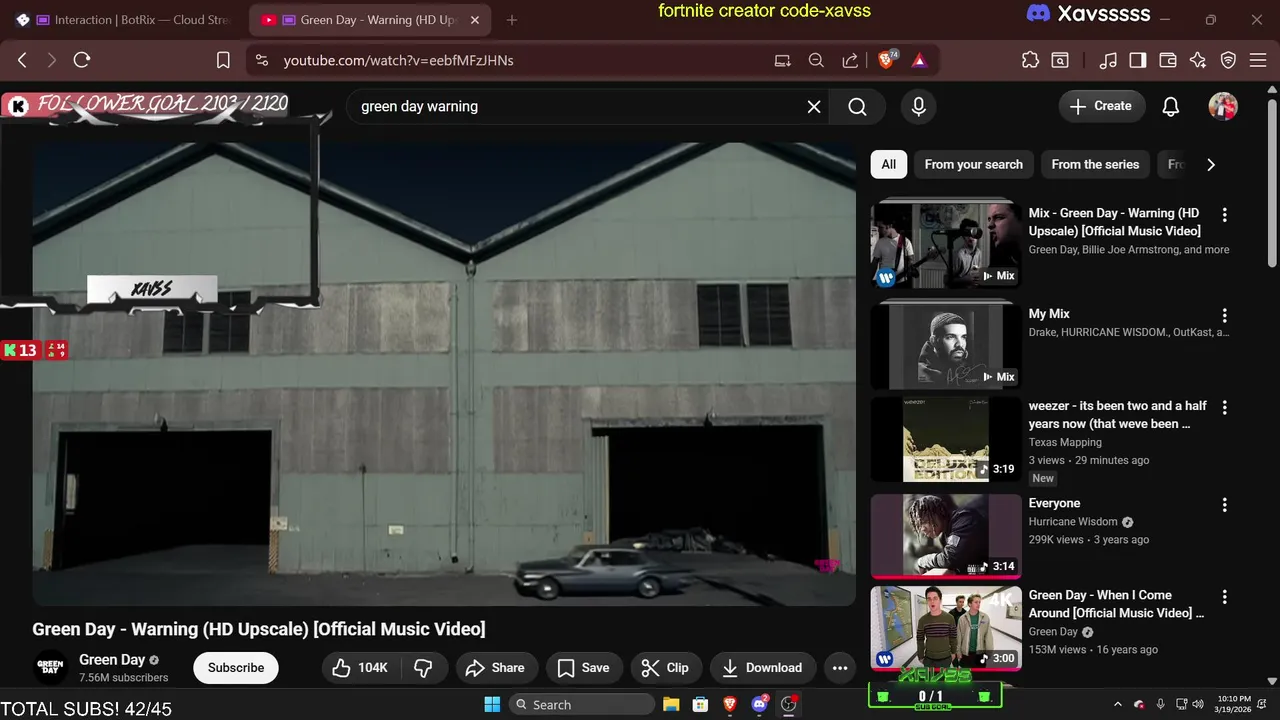Screen dimensions: 1280x720
Task: Open the Windows Start menu
Action: (492, 704)
